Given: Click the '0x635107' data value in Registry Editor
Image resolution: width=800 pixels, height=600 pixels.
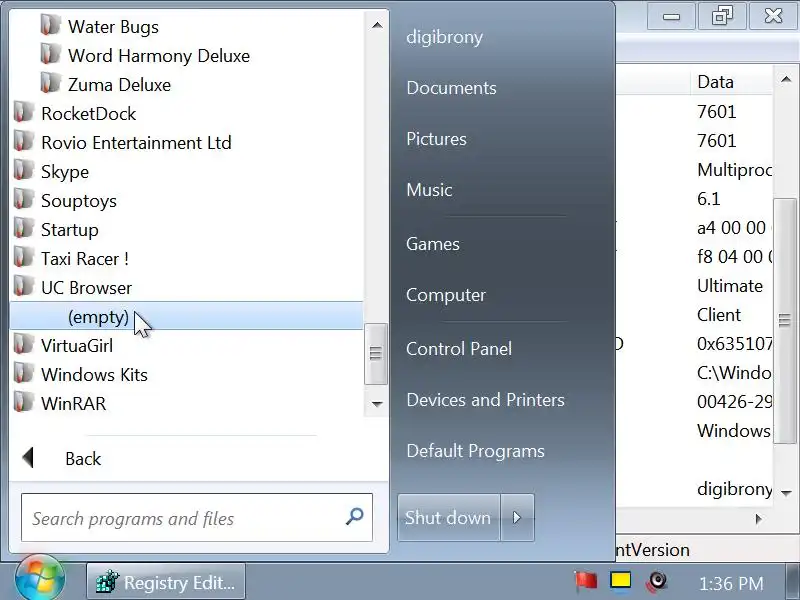Looking at the screenshot, I should [x=734, y=344].
